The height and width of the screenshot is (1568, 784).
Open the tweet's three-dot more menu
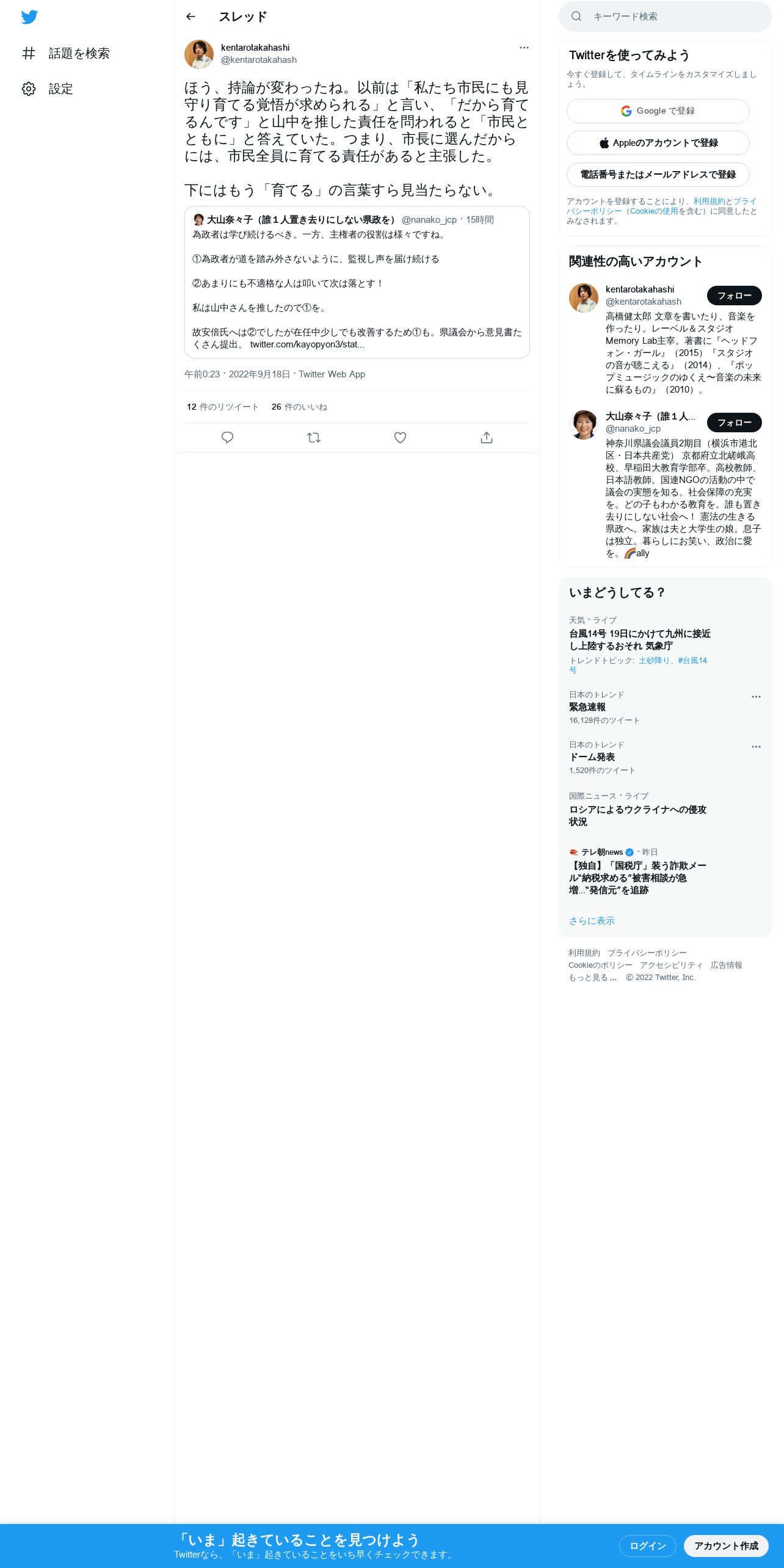pyautogui.click(x=524, y=48)
